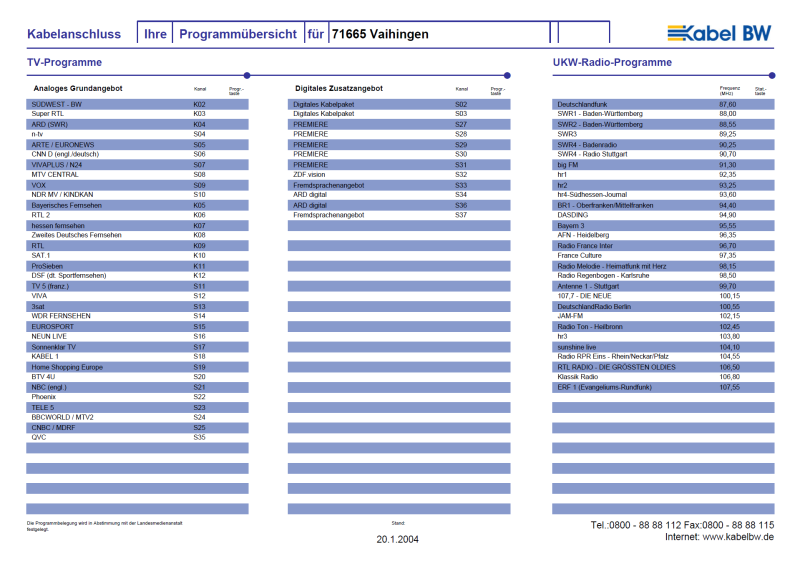Screen dimensions: 800x566
Task: Click the Phoenix channel row
Action: [x=137, y=397]
